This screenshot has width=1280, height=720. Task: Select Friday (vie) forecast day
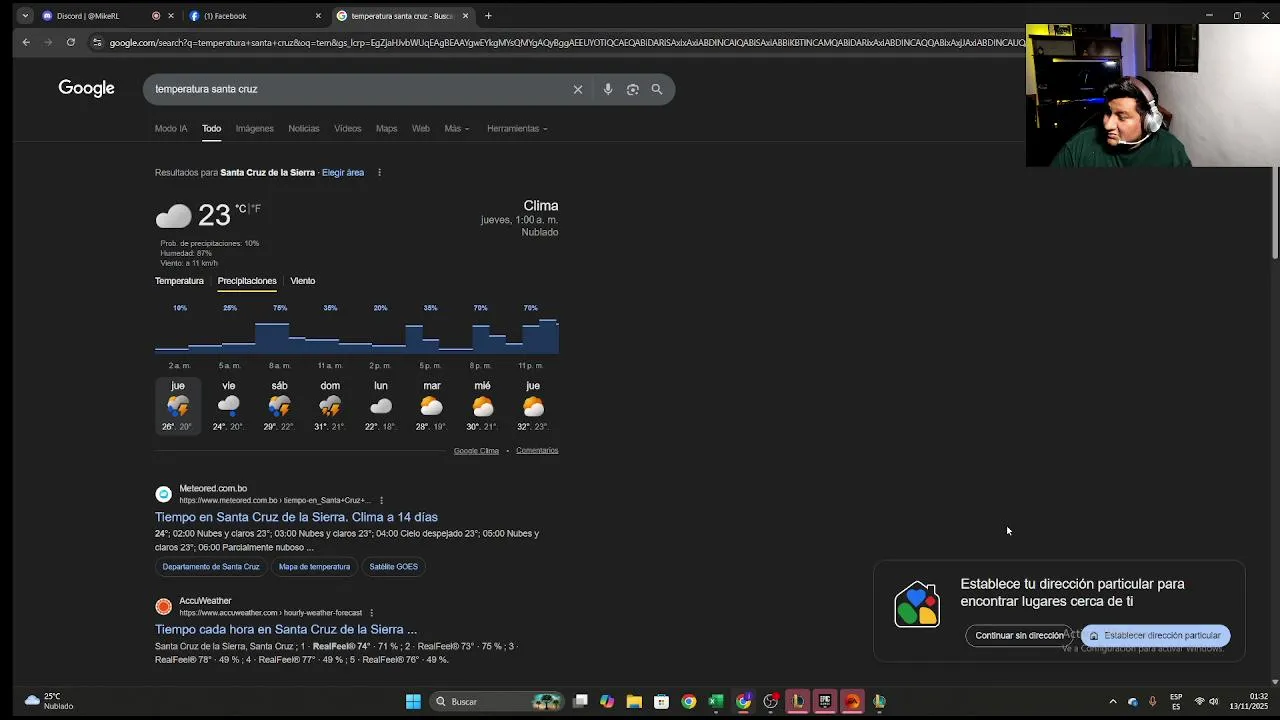pos(228,405)
